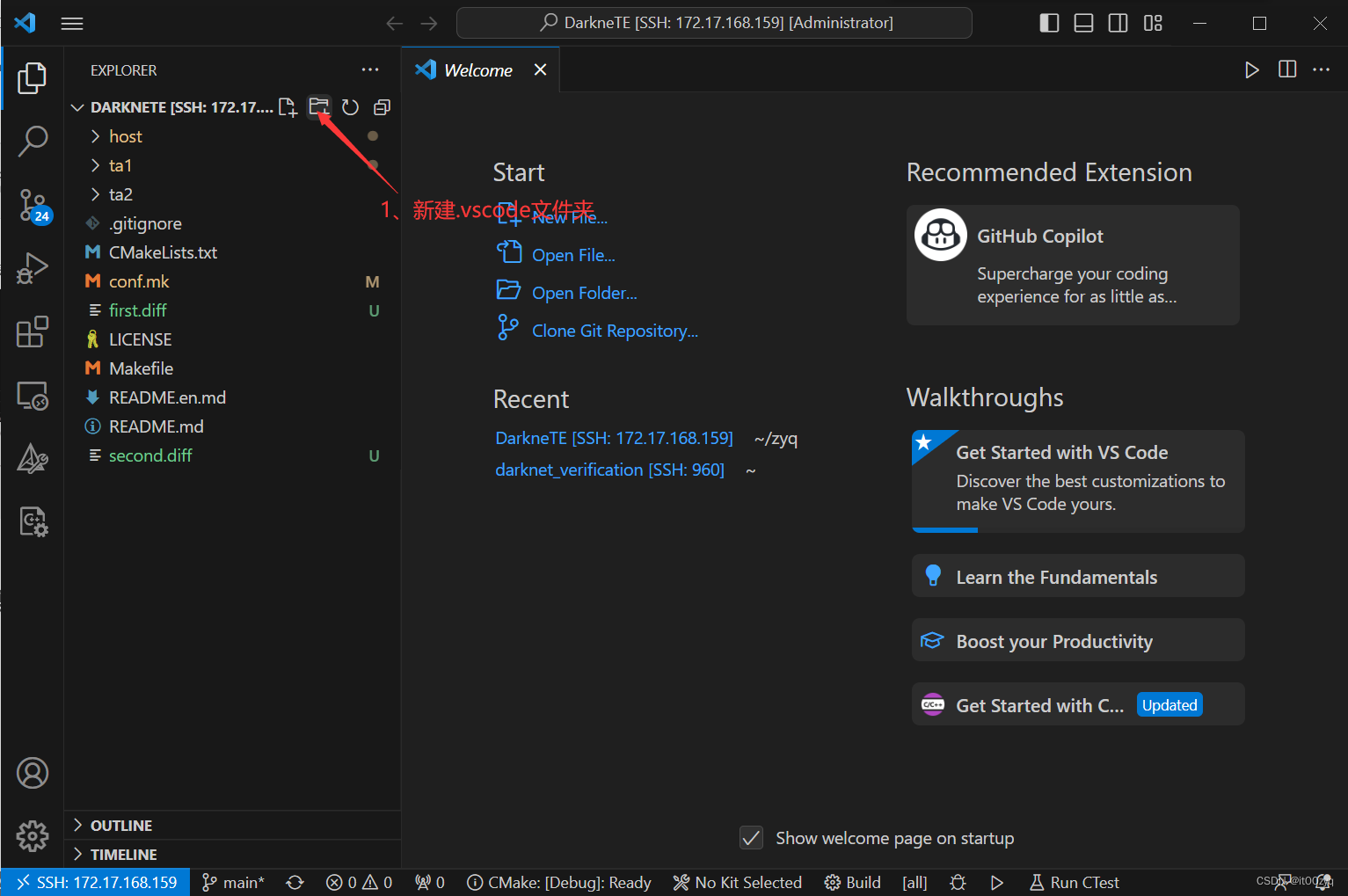1348x896 pixels.
Task: Open CMakeLists.txt in the Explorer
Action: tap(232, 252)
